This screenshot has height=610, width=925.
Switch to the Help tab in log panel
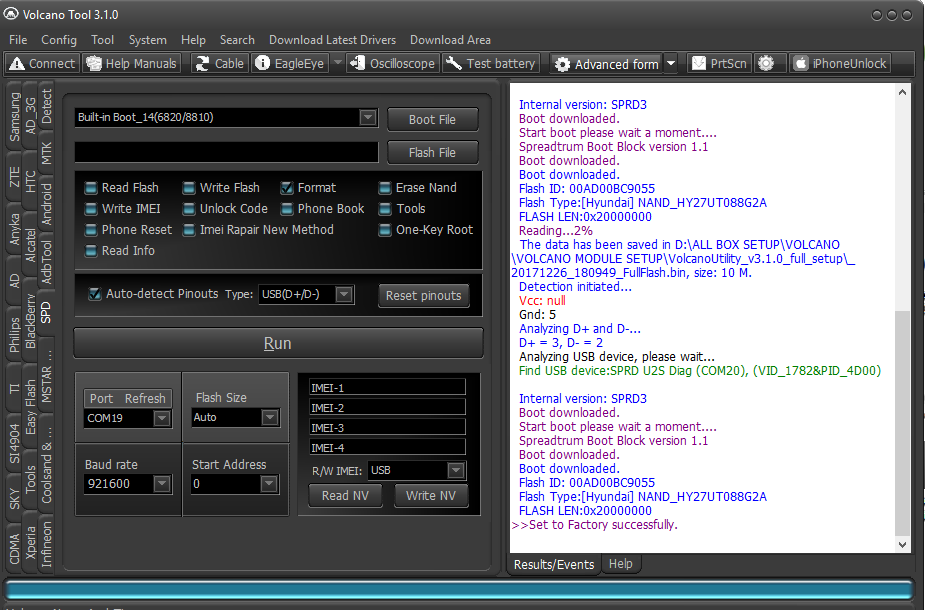pos(621,564)
